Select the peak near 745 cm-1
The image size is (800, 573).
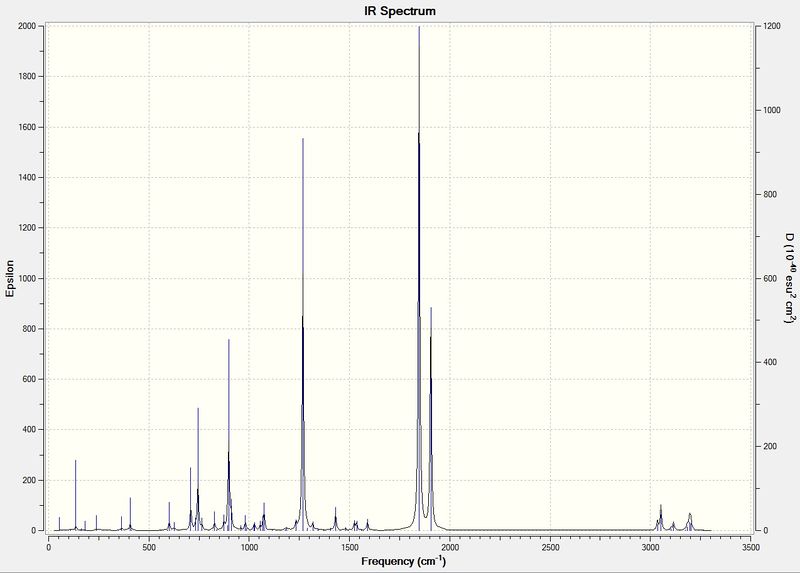pyautogui.click(x=198, y=469)
